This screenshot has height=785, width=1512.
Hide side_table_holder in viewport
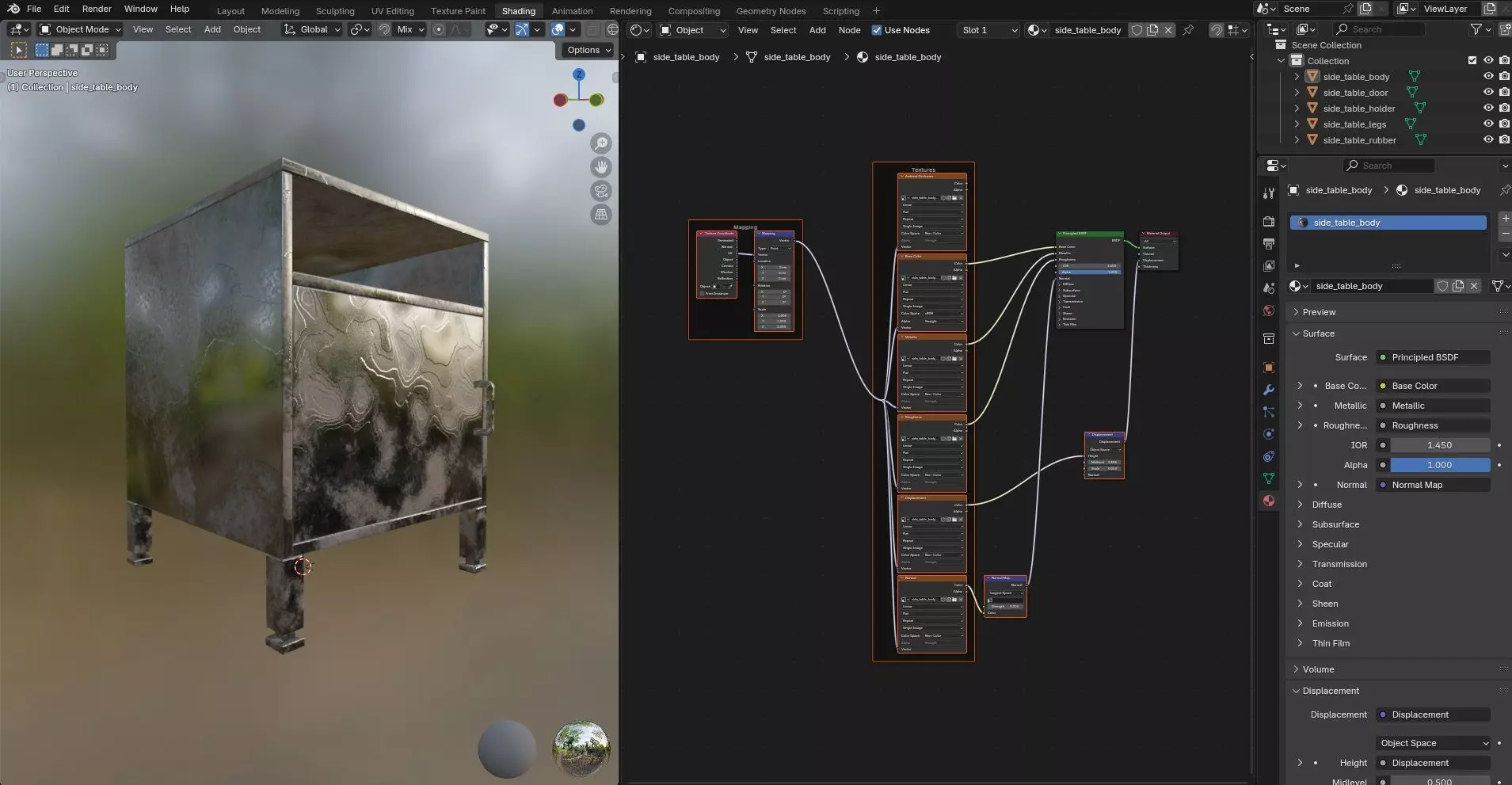(x=1488, y=109)
